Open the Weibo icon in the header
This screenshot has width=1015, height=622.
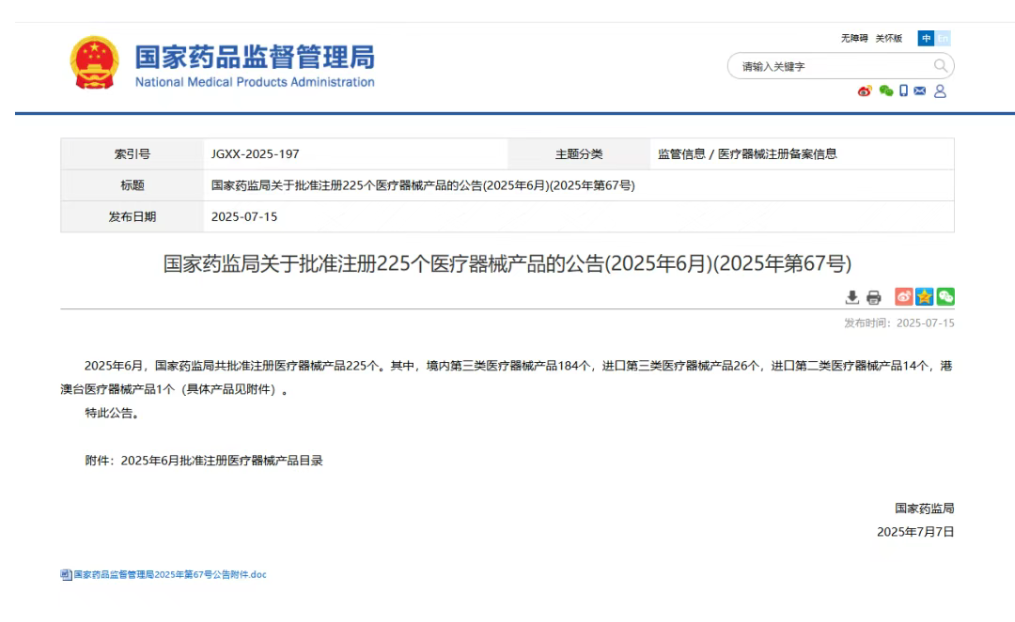click(864, 91)
